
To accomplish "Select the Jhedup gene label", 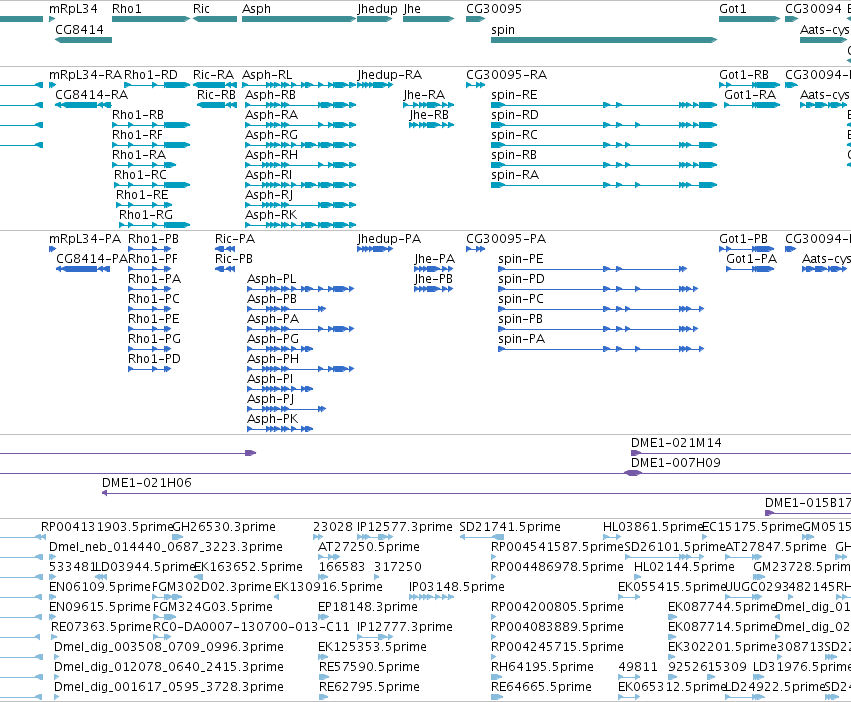I will [x=377, y=9].
